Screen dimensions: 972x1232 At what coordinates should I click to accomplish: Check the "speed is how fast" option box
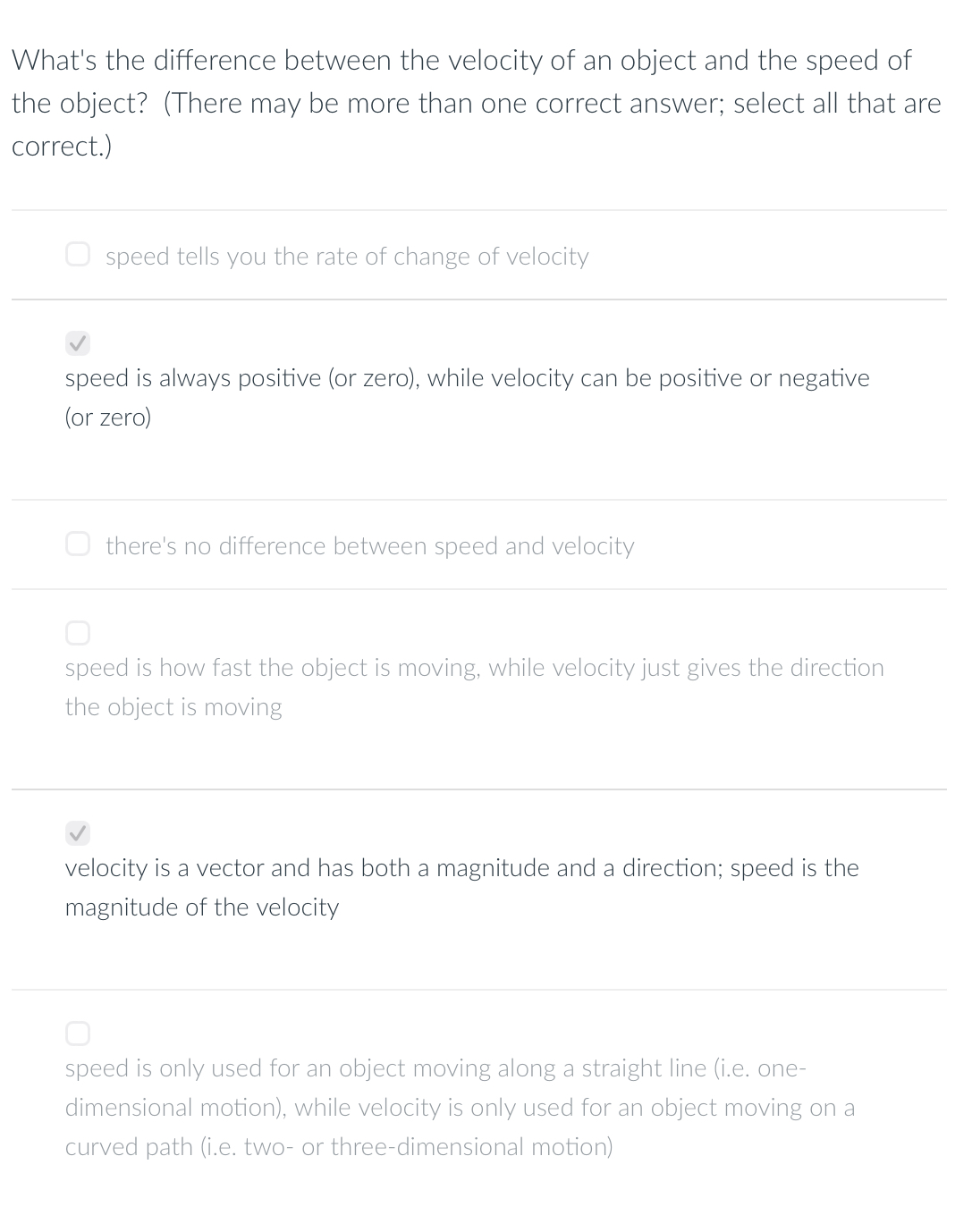click(x=78, y=633)
